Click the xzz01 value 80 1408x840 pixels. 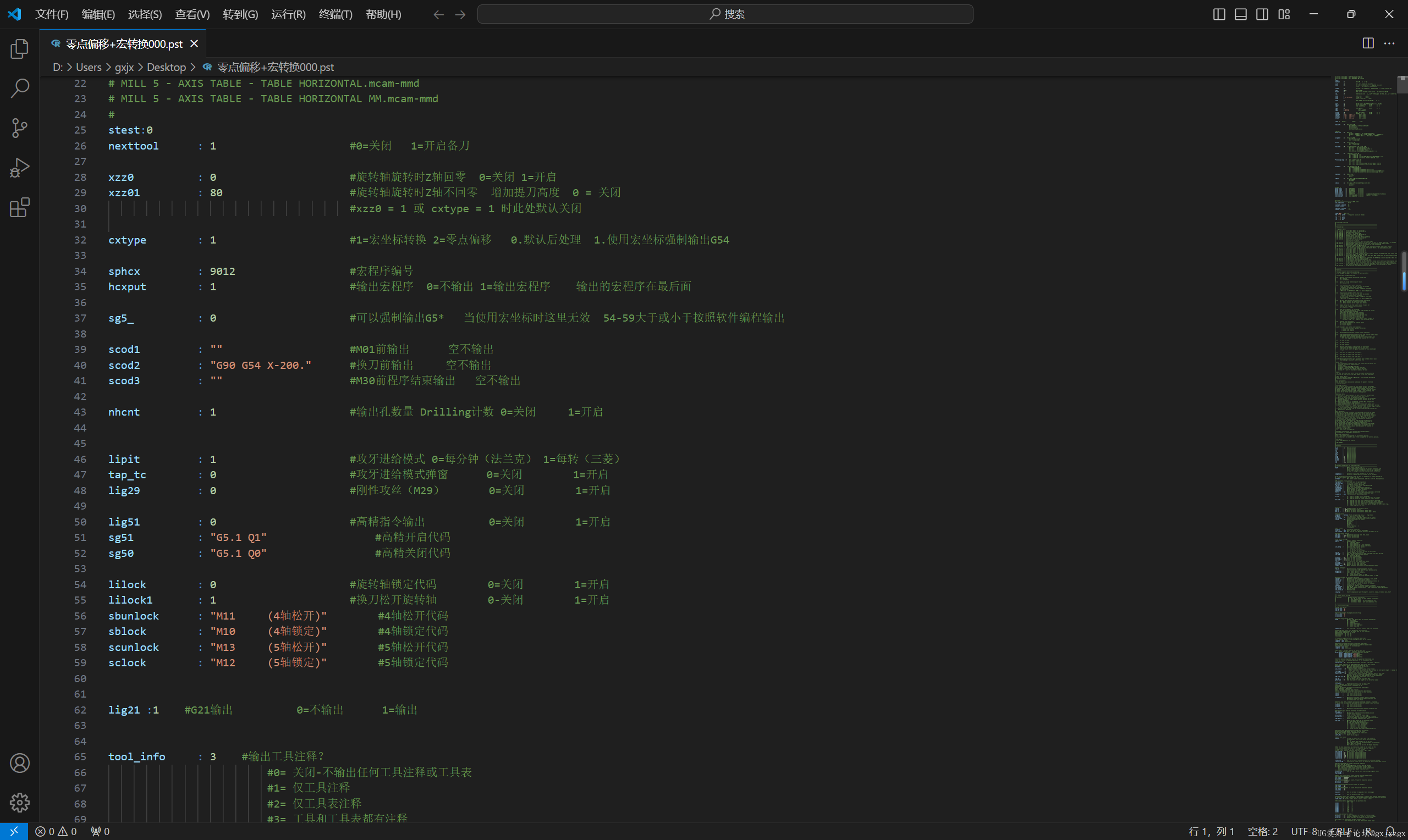coord(216,193)
